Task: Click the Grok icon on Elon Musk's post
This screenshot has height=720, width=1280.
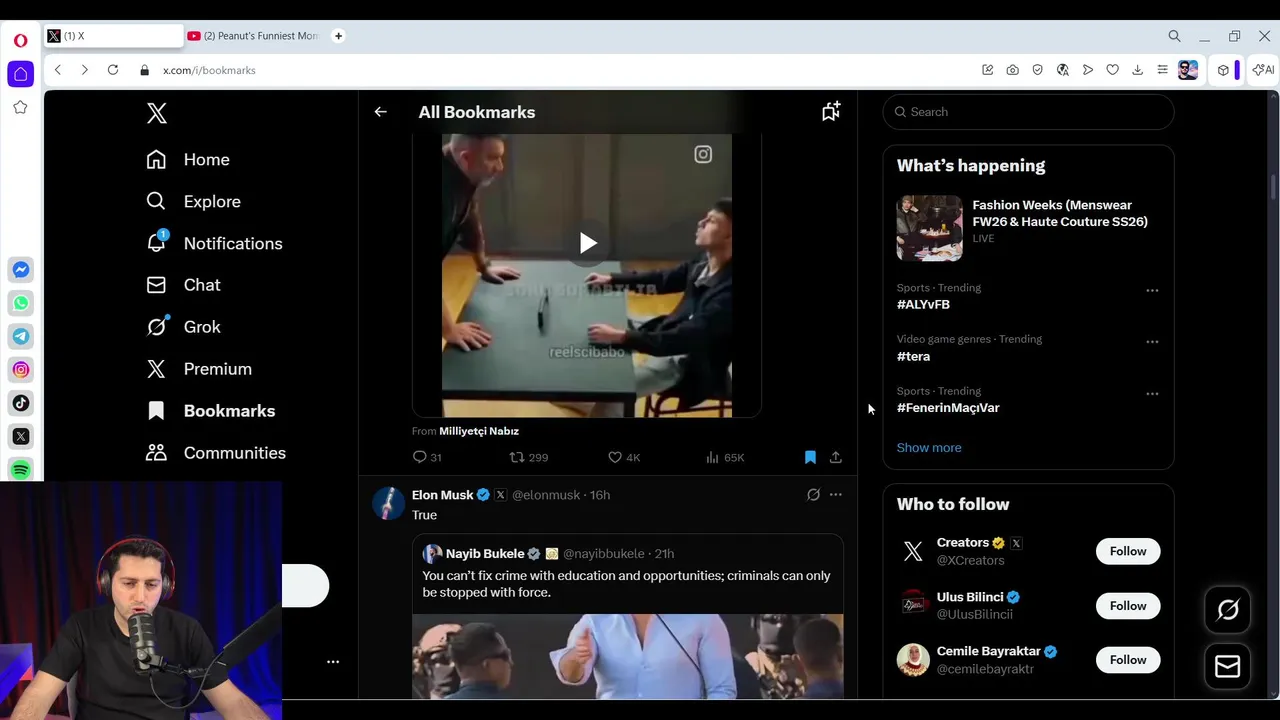Action: pyautogui.click(x=813, y=495)
